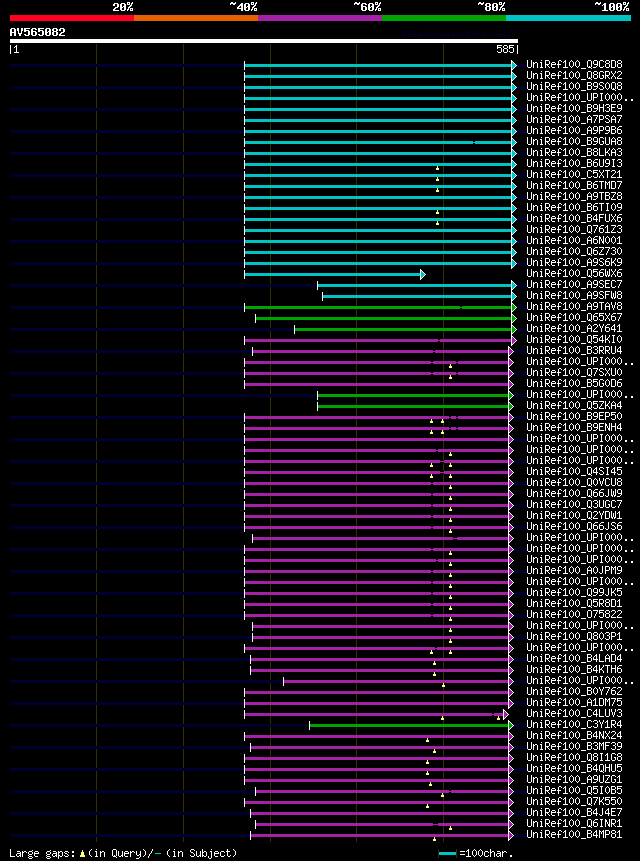Screen dimensions: 640x861
Task: Select the UniRef100_B9ENH4 label
Action: tap(574, 427)
